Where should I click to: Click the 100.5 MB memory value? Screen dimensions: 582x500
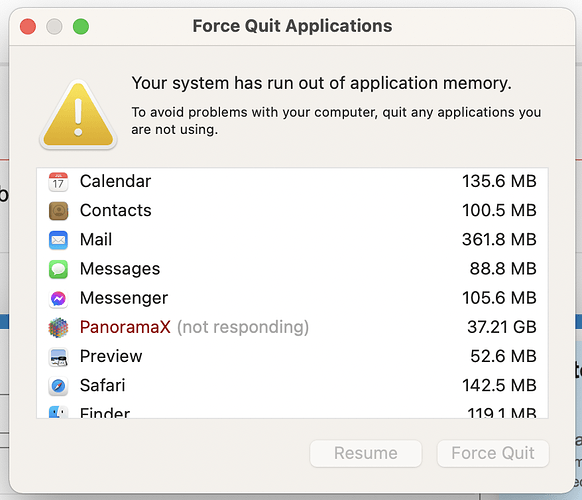[x=499, y=210]
